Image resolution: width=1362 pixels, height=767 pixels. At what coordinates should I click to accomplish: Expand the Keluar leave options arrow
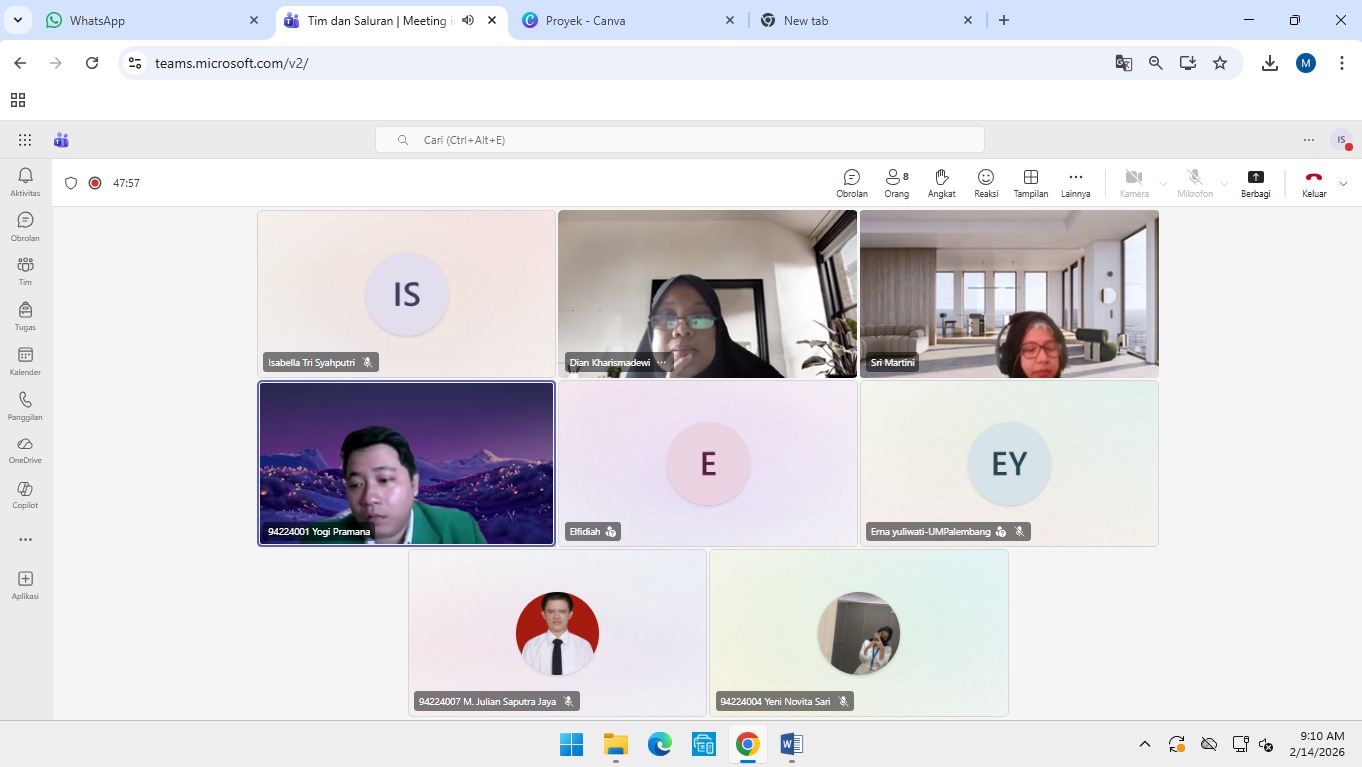tap(1343, 184)
